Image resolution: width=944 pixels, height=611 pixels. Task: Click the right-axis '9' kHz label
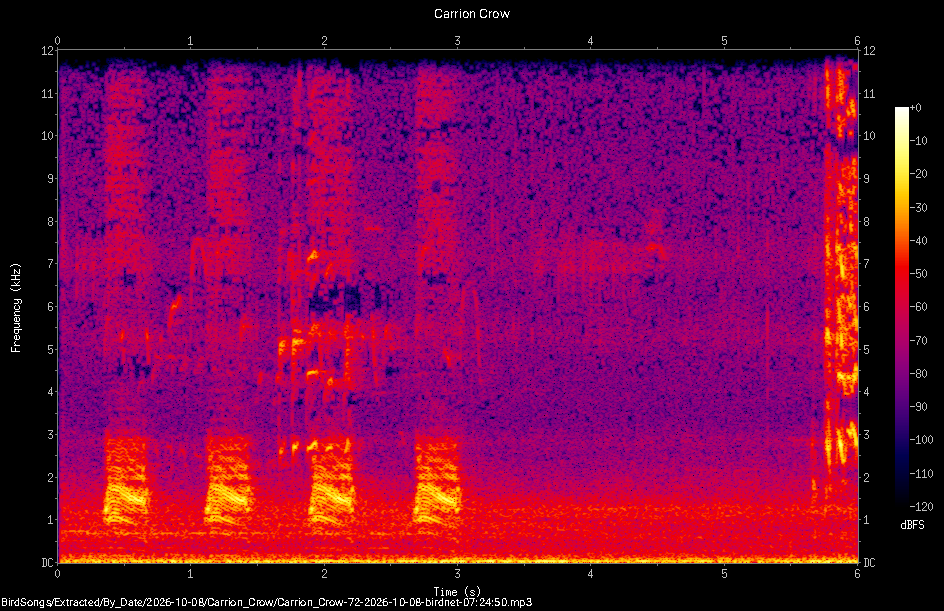pyautogui.click(x=866, y=178)
